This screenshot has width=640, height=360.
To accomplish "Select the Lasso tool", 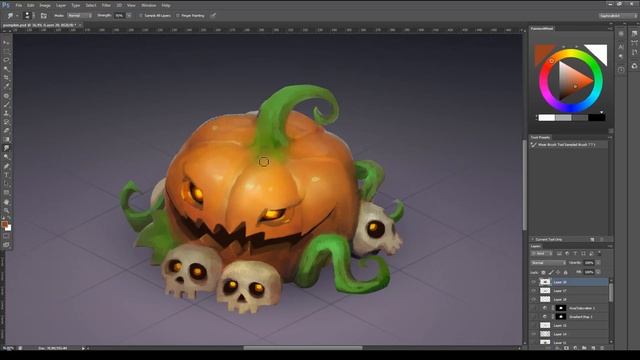I will click(x=6, y=60).
